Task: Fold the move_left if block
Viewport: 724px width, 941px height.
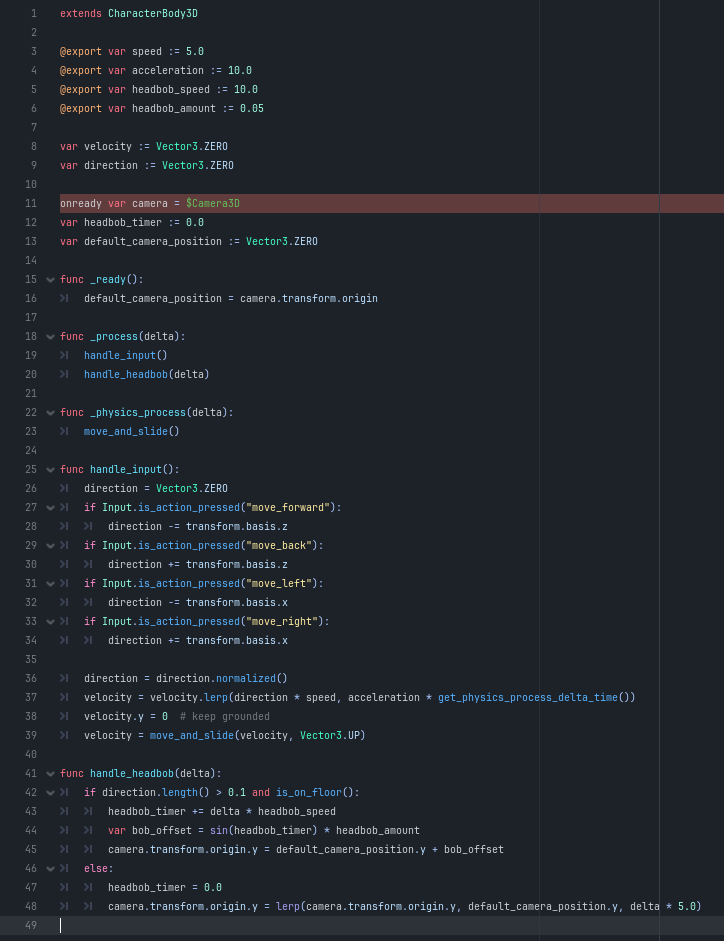Action: pos(50,584)
